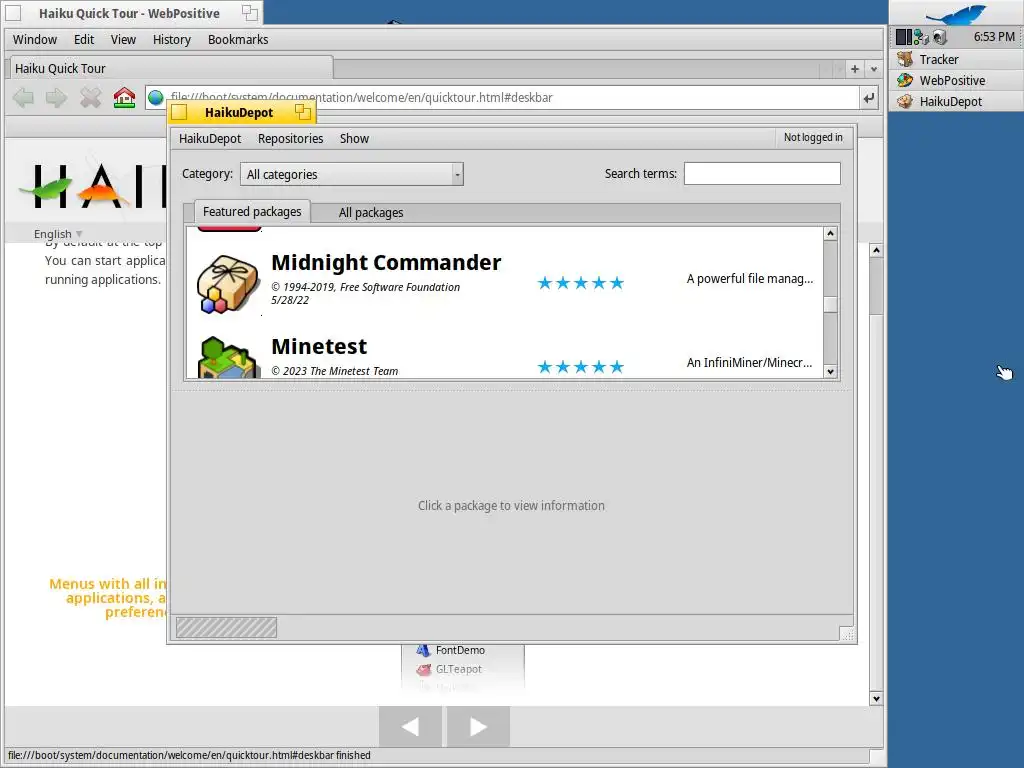Click the WebPositive stop loading icon
The width and height of the screenshot is (1024, 768).
[x=90, y=98]
